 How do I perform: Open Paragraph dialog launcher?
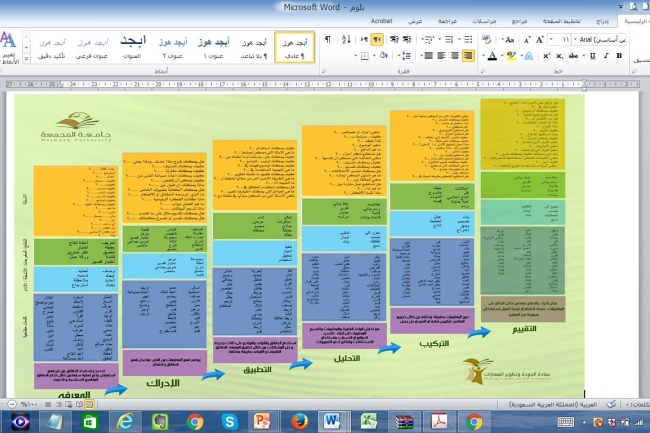click(324, 71)
